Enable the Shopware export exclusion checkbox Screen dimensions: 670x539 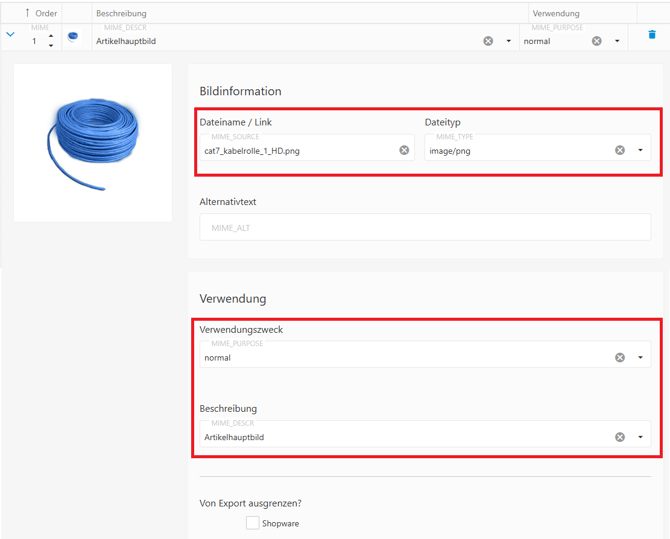252,523
